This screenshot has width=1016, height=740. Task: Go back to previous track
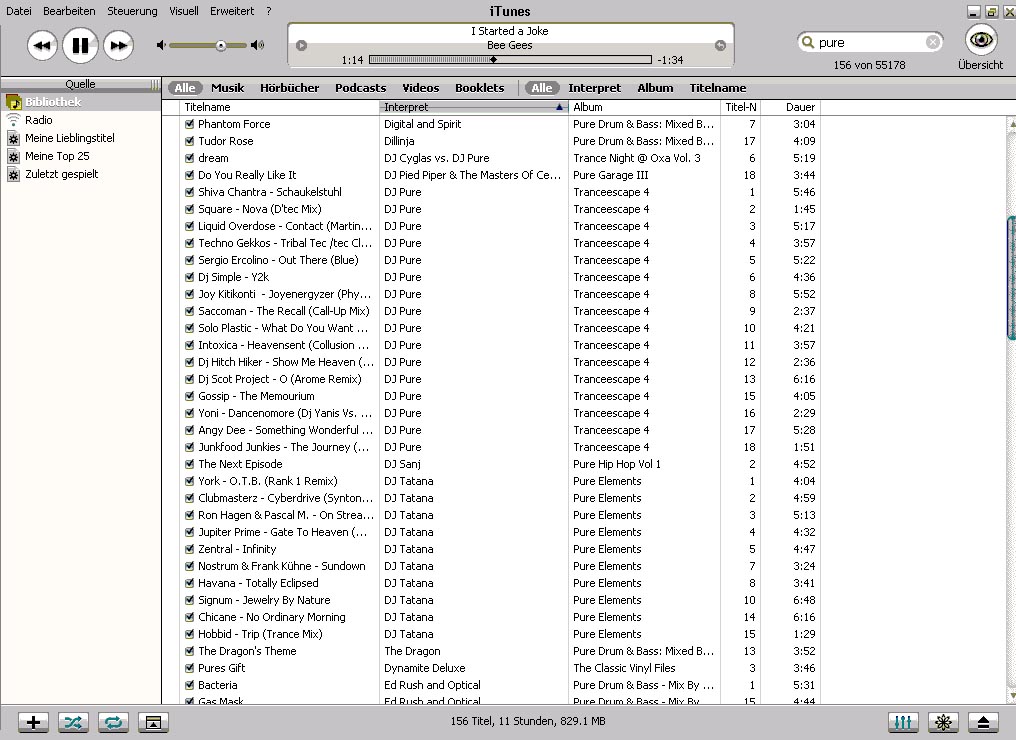click(42, 45)
